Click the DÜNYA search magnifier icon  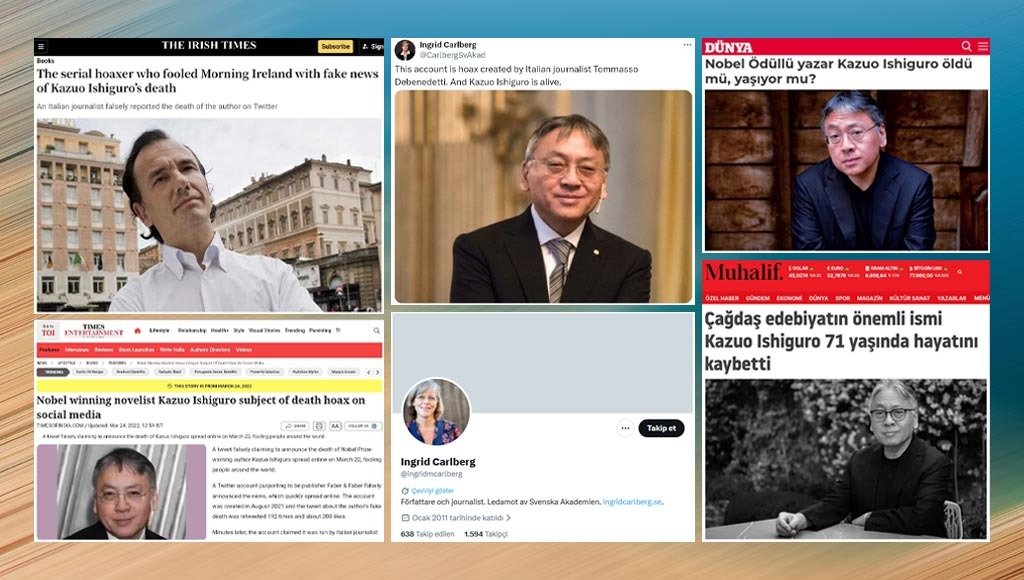[967, 46]
